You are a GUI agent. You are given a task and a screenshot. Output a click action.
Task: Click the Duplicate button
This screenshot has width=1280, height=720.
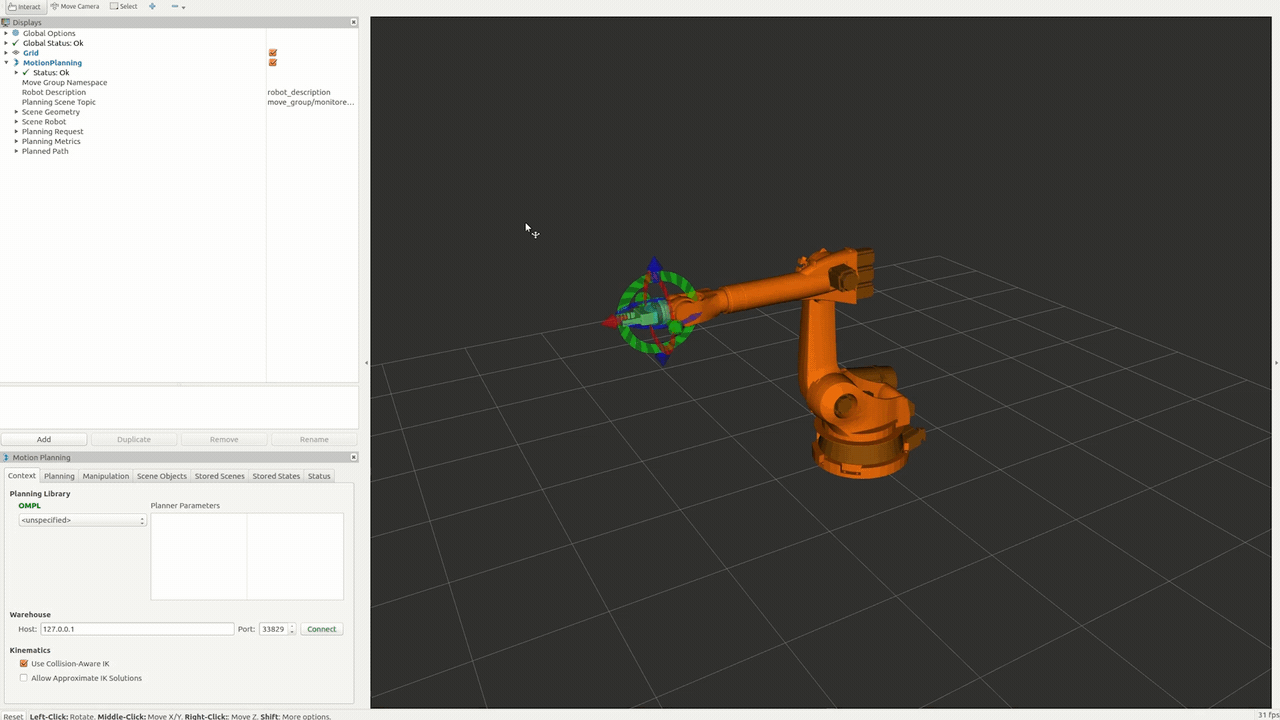[x=134, y=439]
